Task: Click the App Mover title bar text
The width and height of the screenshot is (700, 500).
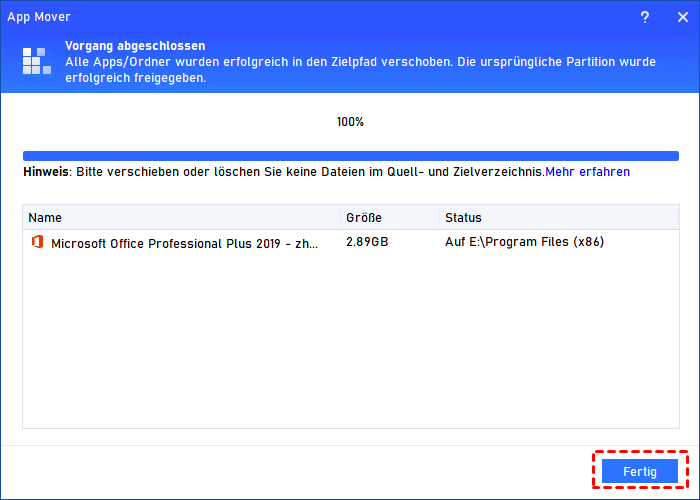Action: click(41, 18)
